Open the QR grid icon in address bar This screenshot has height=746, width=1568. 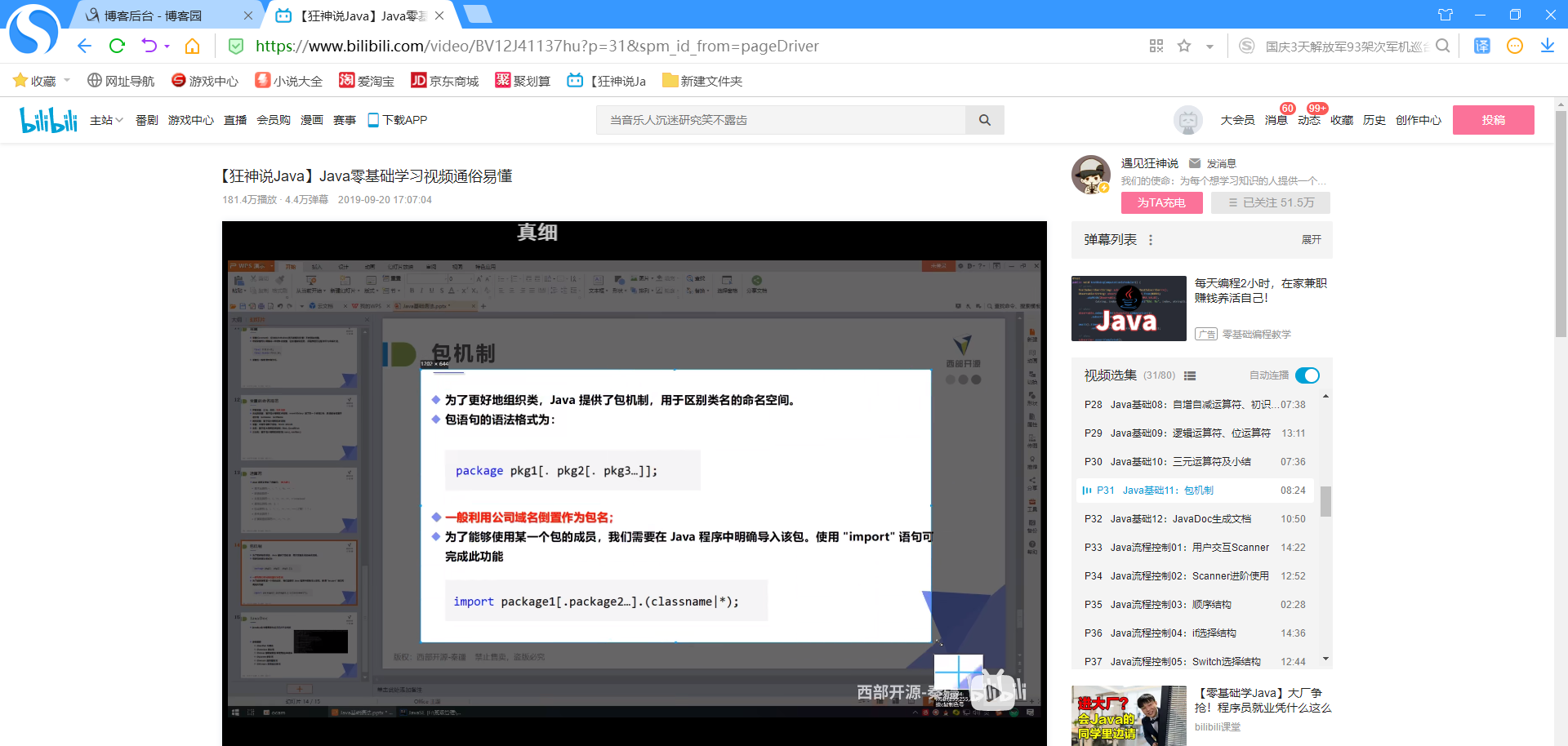(x=1156, y=46)
